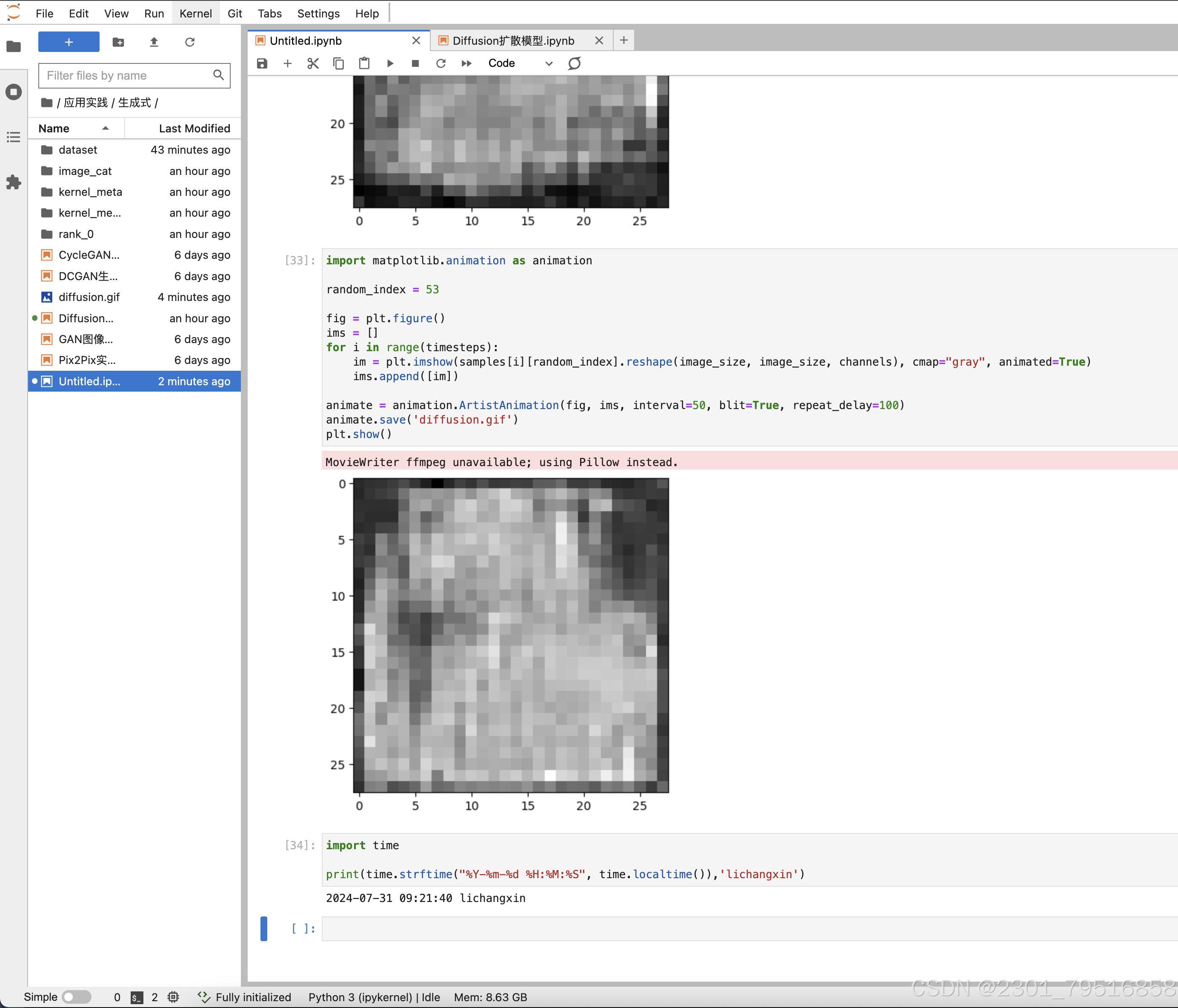Toggle Simple interface mode switch
1178x1008 pixels.
[76, 997]
